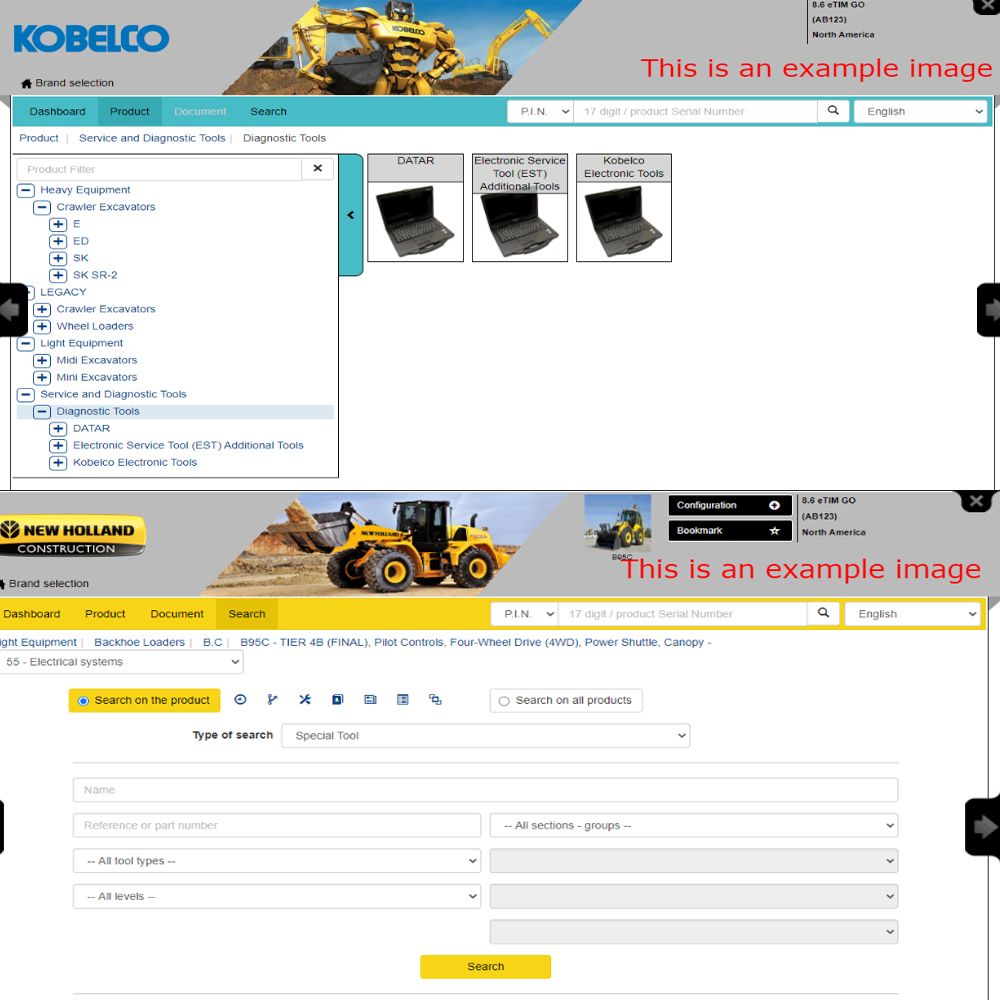Click the home icon next to Brand selection
Viewport: 1000px width, 1000px height.
tap(26, 84)
